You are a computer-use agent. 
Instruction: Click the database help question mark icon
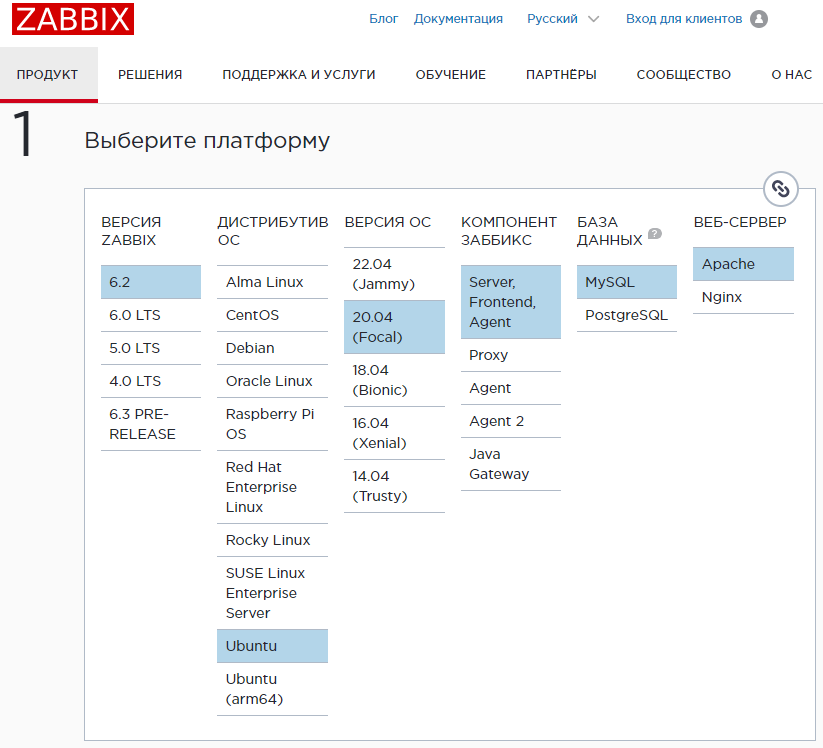[x=655, y=234]
